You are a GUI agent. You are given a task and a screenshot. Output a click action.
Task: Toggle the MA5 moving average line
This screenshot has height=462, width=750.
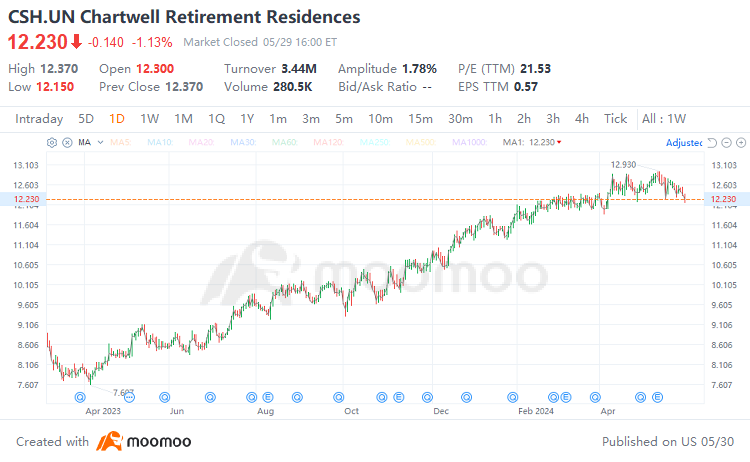(x=121, y=143)
